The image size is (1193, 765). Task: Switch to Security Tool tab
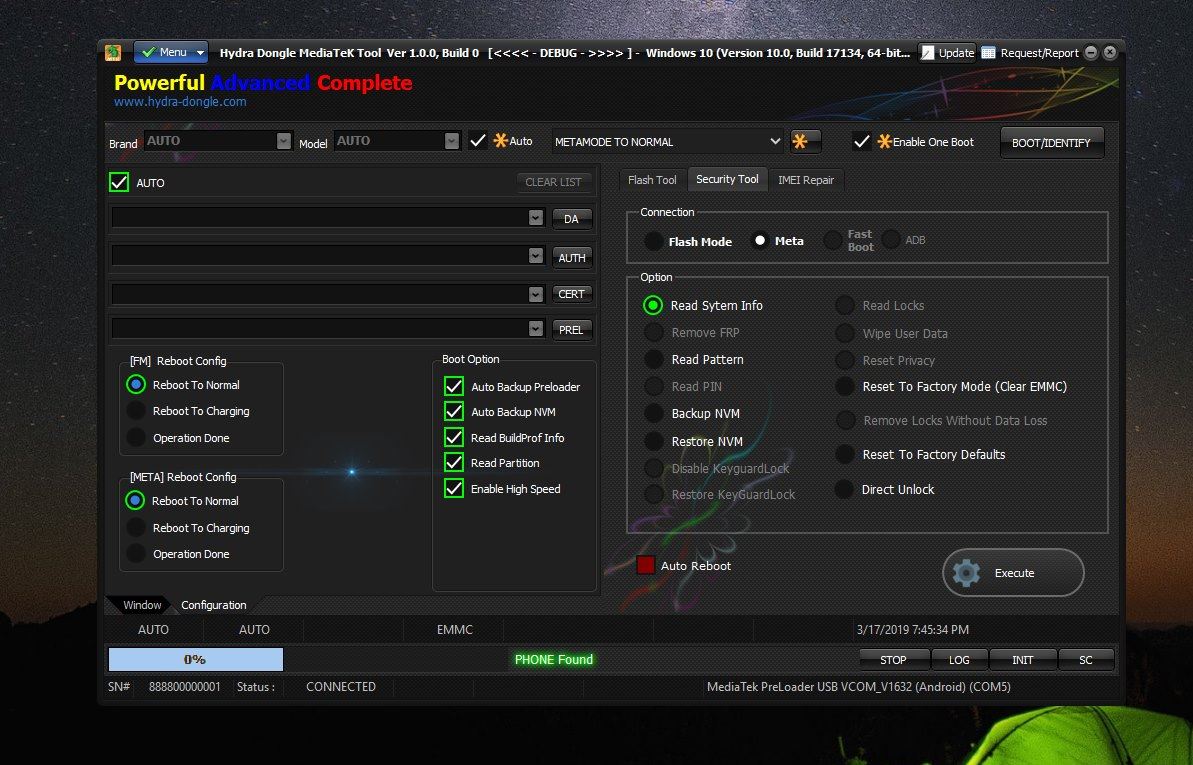[x=727, y=179]
